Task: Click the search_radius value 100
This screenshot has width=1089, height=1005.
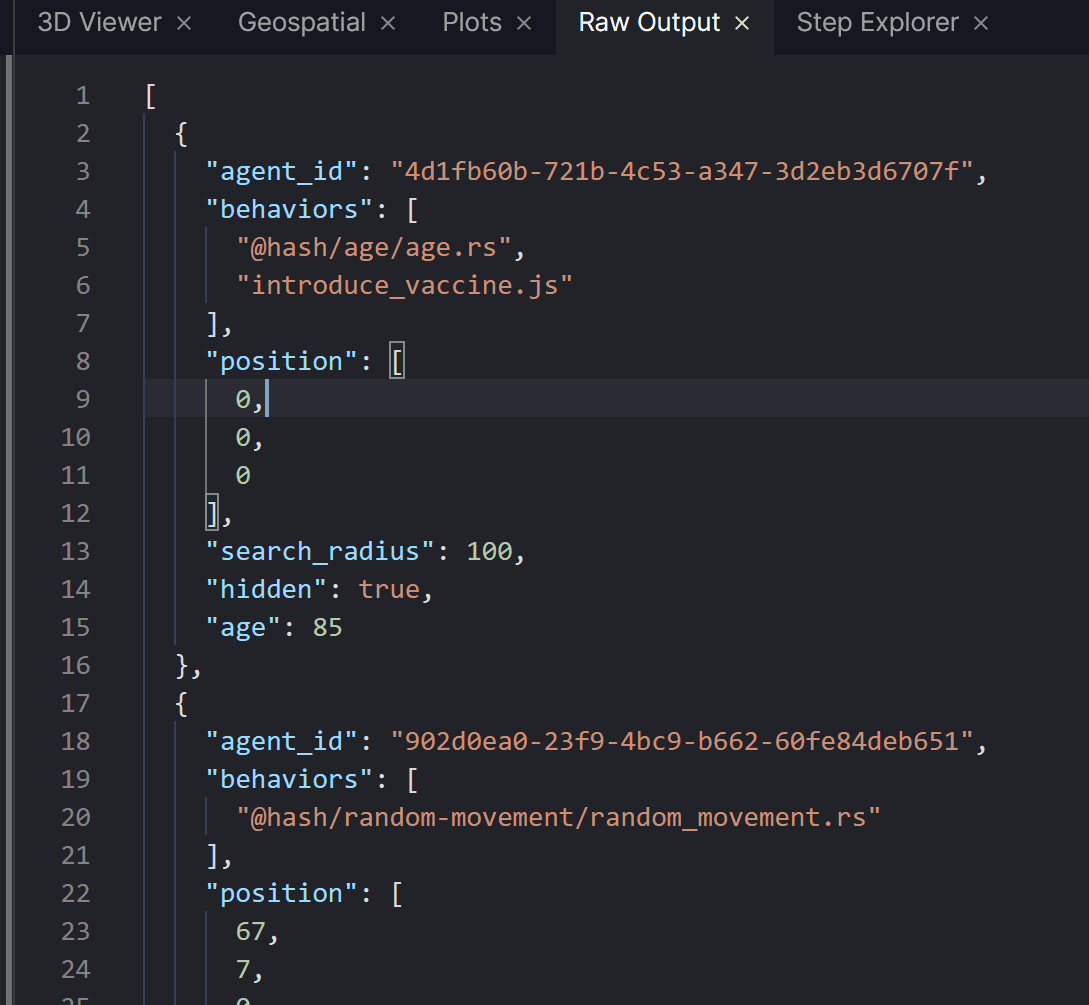Action: tap(489, 551)
